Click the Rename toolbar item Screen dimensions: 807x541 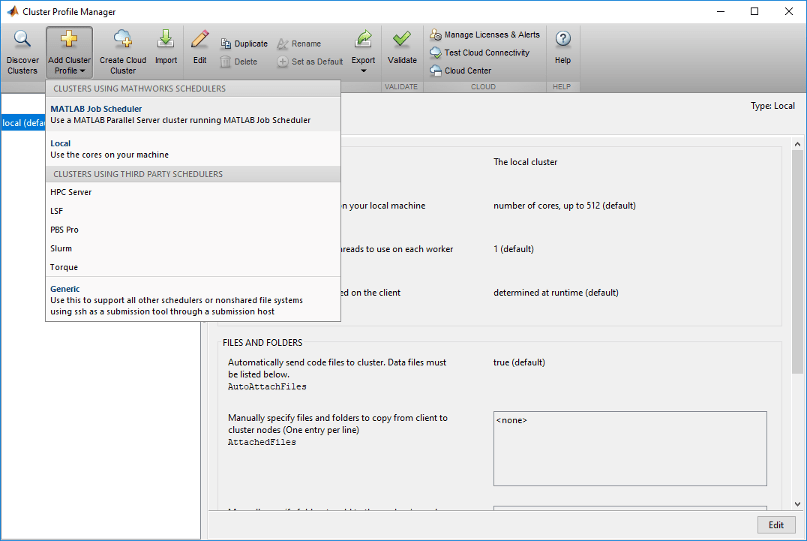299,44
